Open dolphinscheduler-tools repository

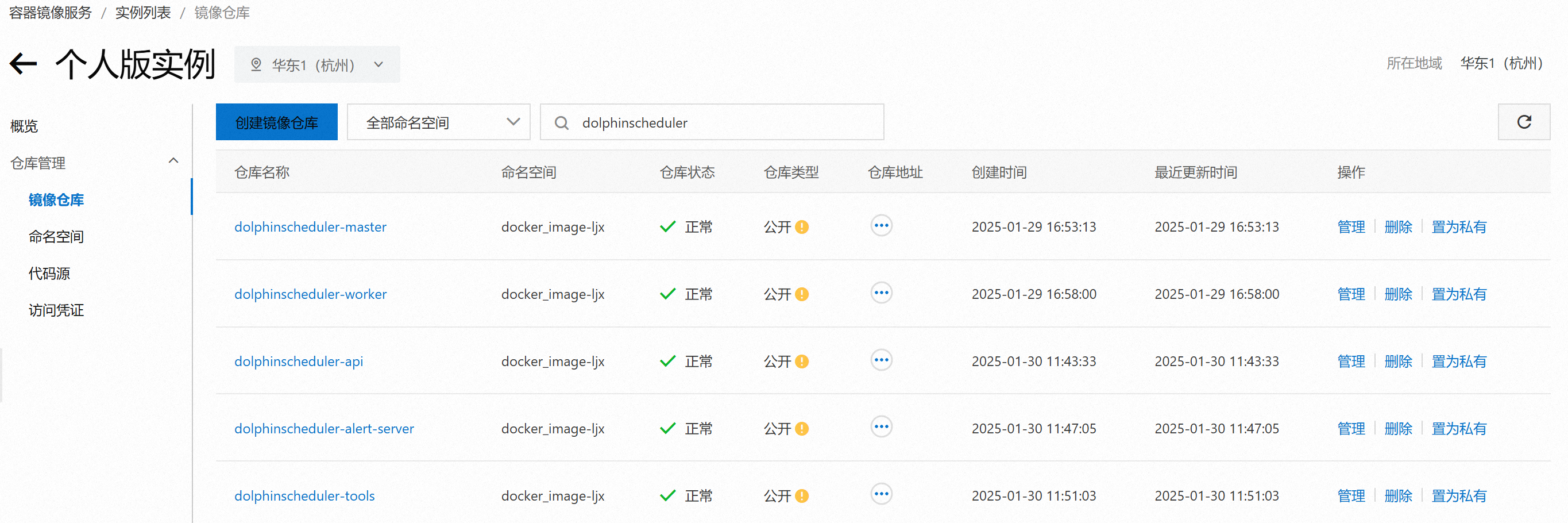pyautogui.click(x=304, y=495)
